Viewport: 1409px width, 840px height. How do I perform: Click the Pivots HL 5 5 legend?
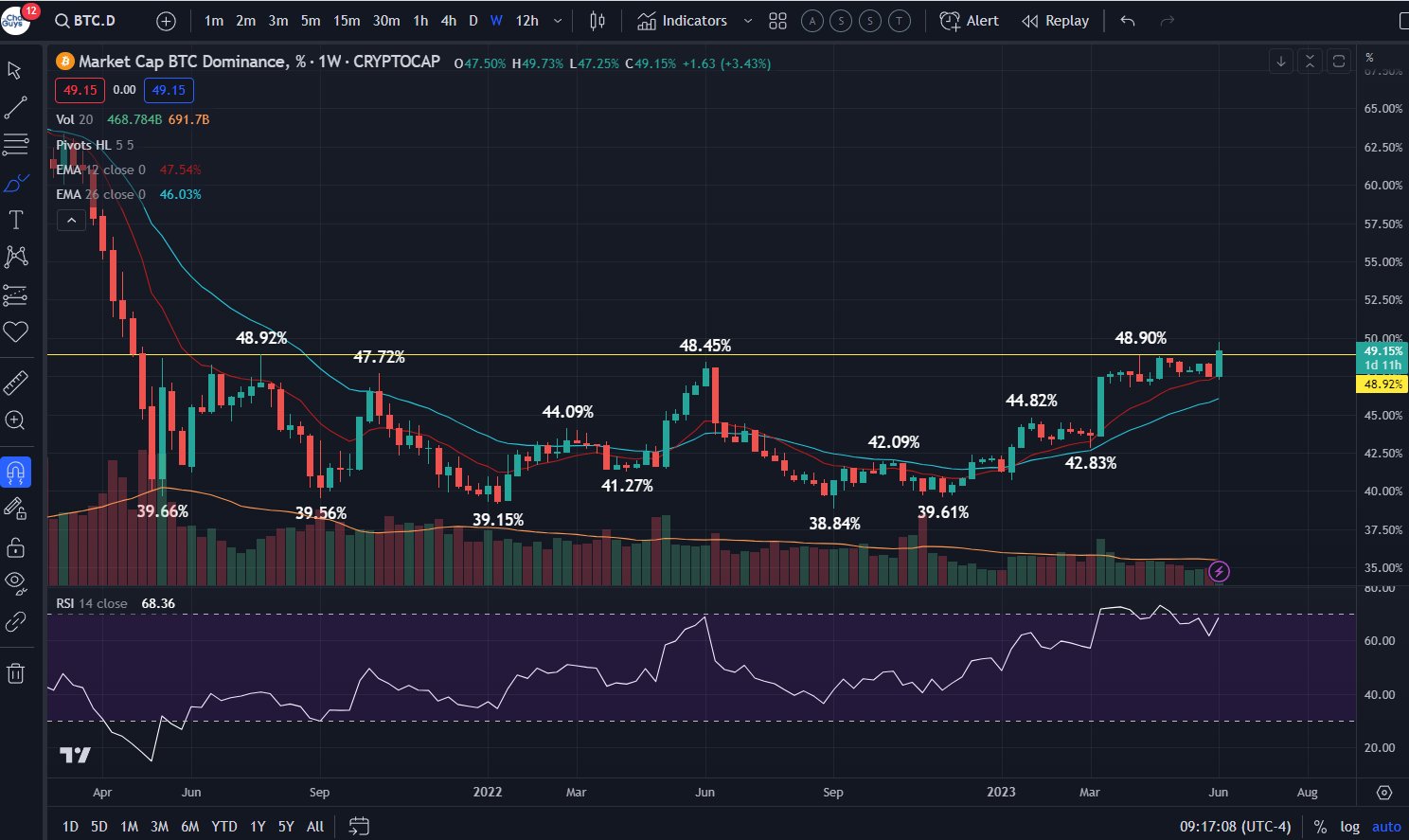pos(95,145)
